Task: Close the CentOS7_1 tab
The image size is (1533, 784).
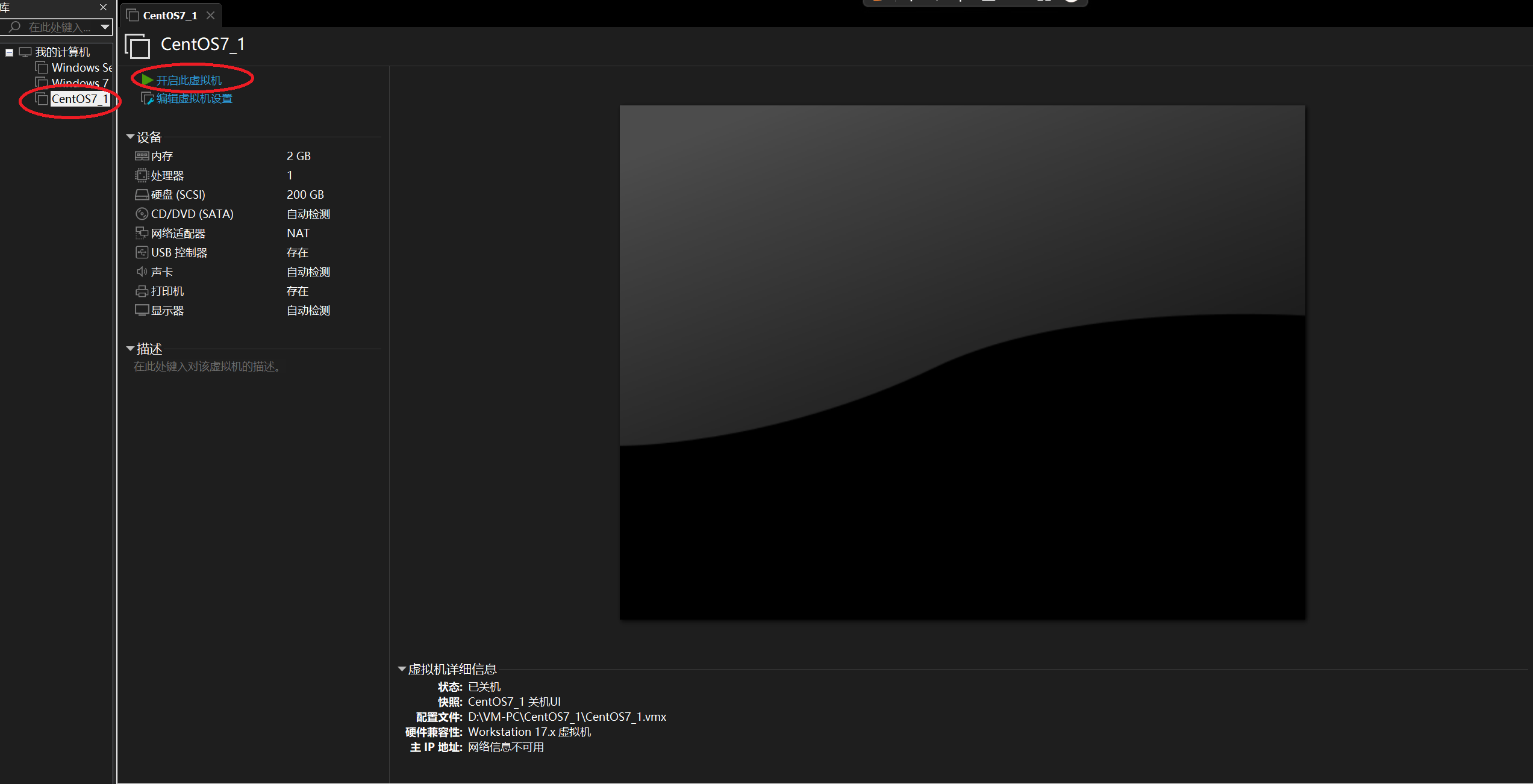Action: click(210, 16)
